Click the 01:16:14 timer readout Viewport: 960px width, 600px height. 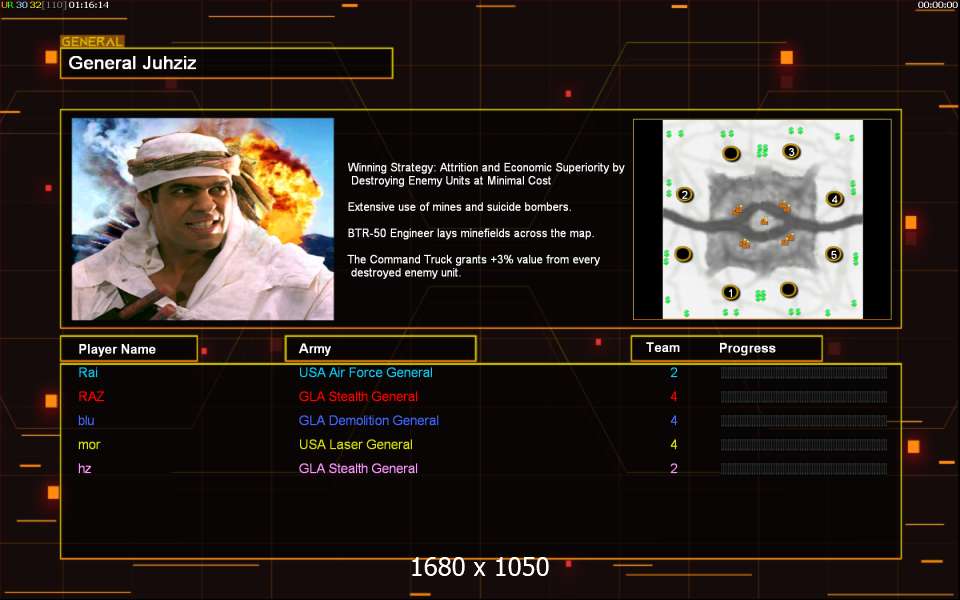pyautogui.click(x=89, y=5)
